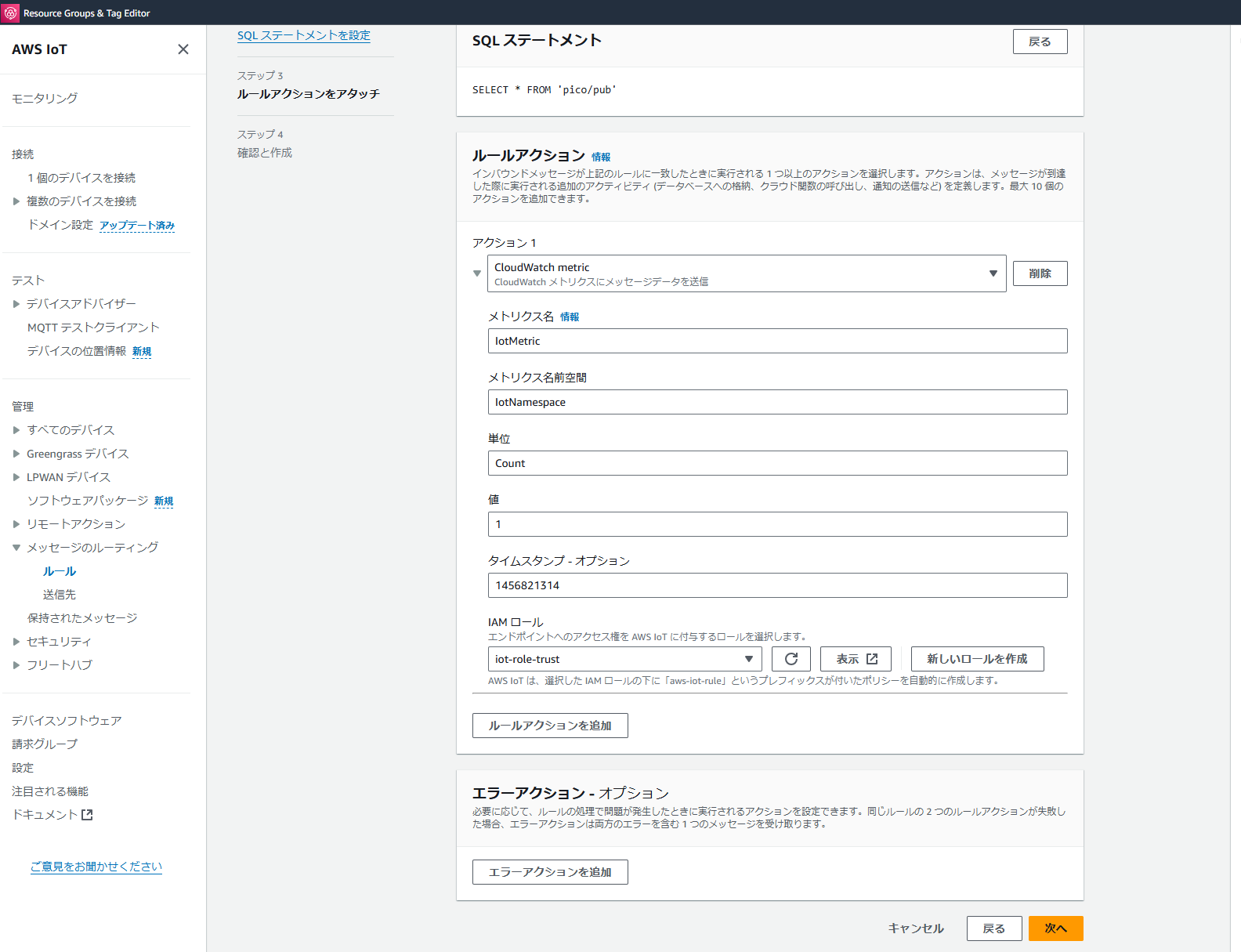Open 1 個のデバイスを接続 page
This screenshot has height=952, width=1241.
click(81, 178)
